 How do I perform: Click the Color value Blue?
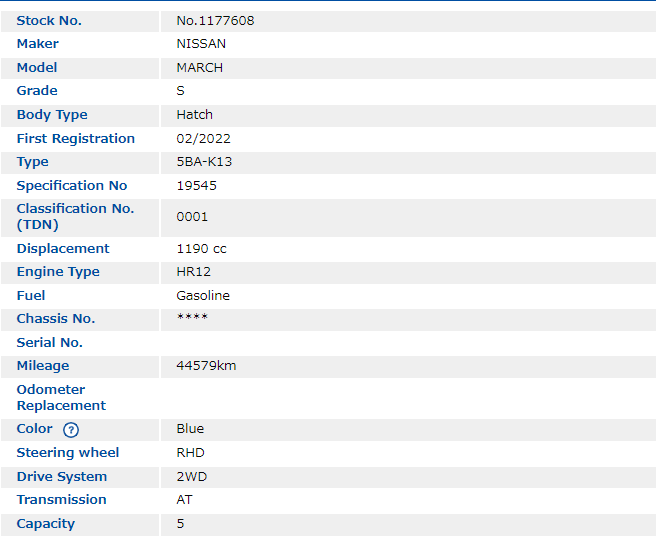coord(190,429)
